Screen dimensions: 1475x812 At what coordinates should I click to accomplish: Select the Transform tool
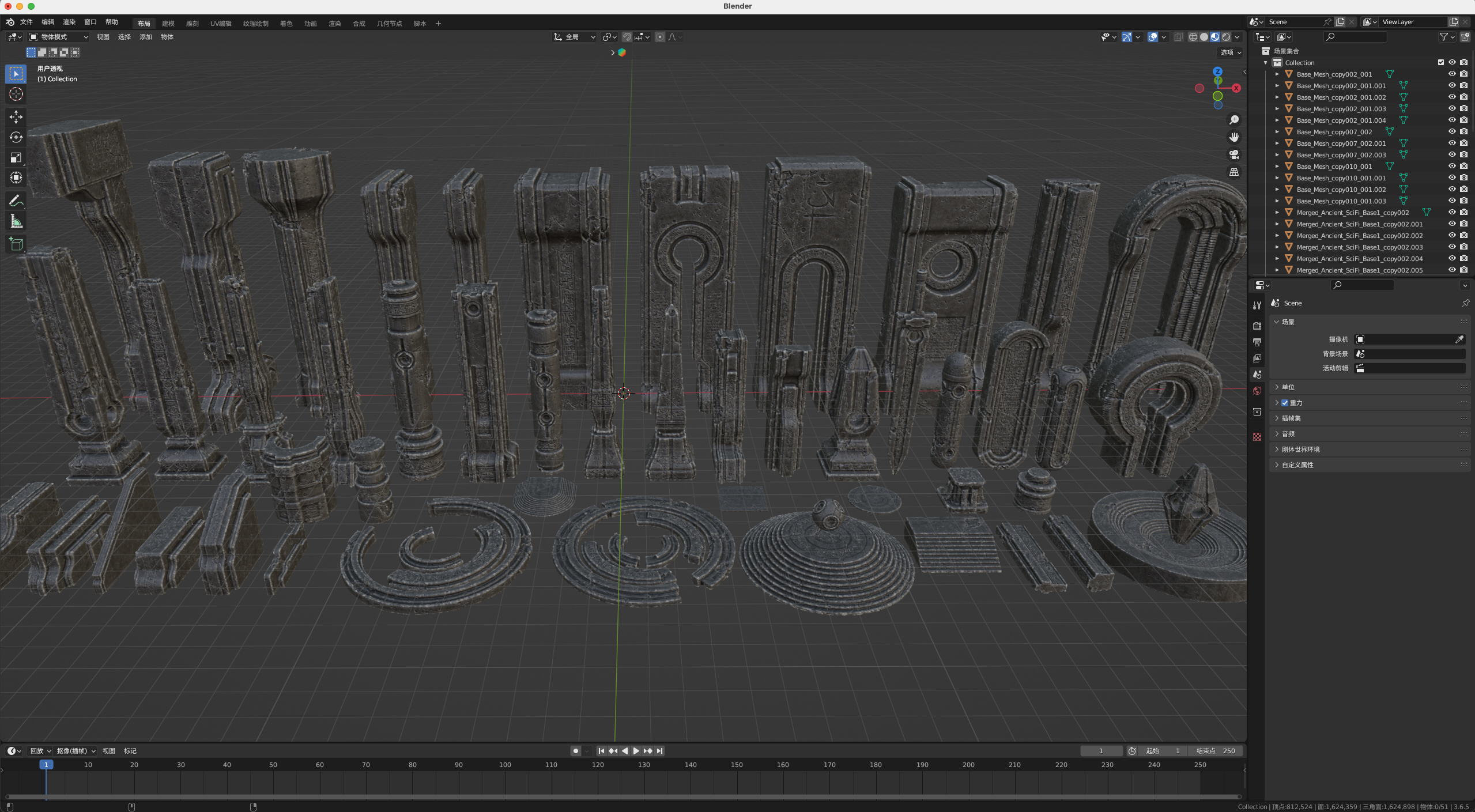[16, 177]
